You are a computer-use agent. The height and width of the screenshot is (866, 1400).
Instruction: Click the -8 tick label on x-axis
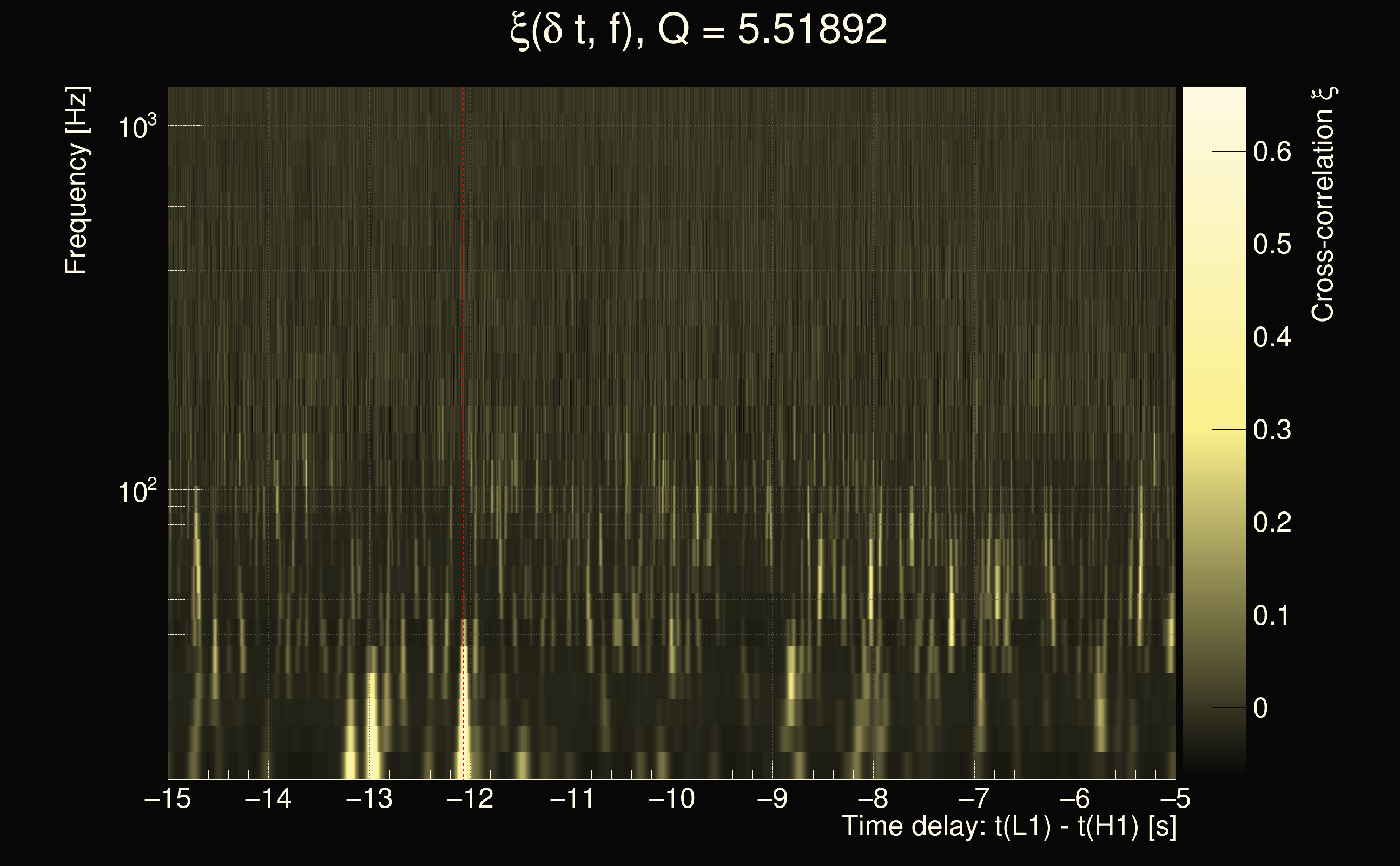(x=873, y=798)
